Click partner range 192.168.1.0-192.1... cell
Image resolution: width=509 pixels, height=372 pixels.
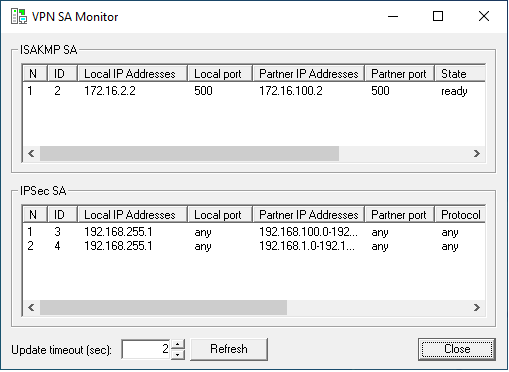click(307, 246)
